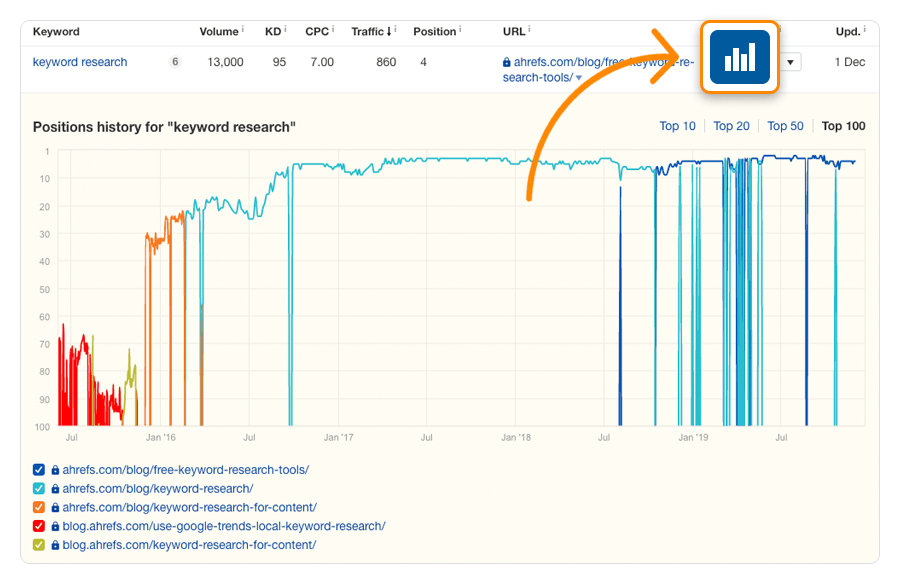Click the lock icon before table URL

click(x=506, y=63)
